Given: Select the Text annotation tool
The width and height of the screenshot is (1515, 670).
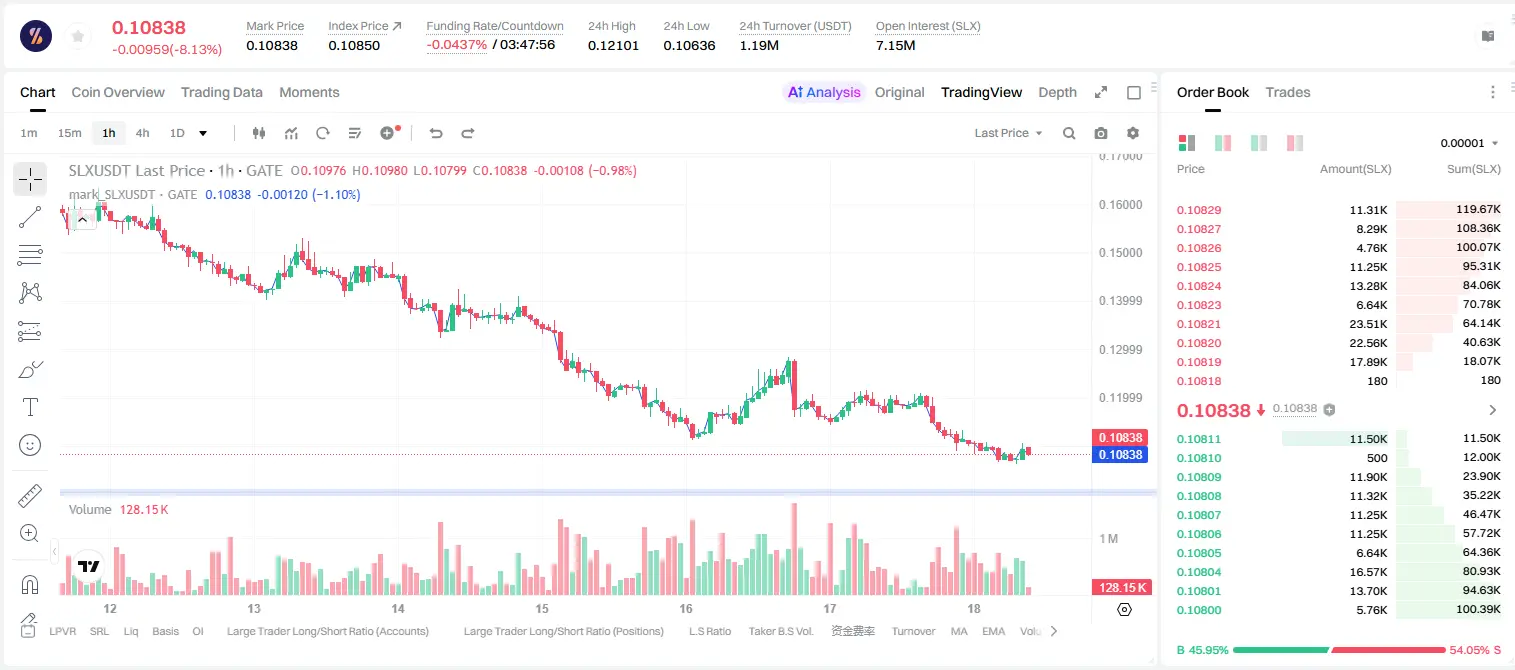Looking at the screenshot, I should [30, 407].
